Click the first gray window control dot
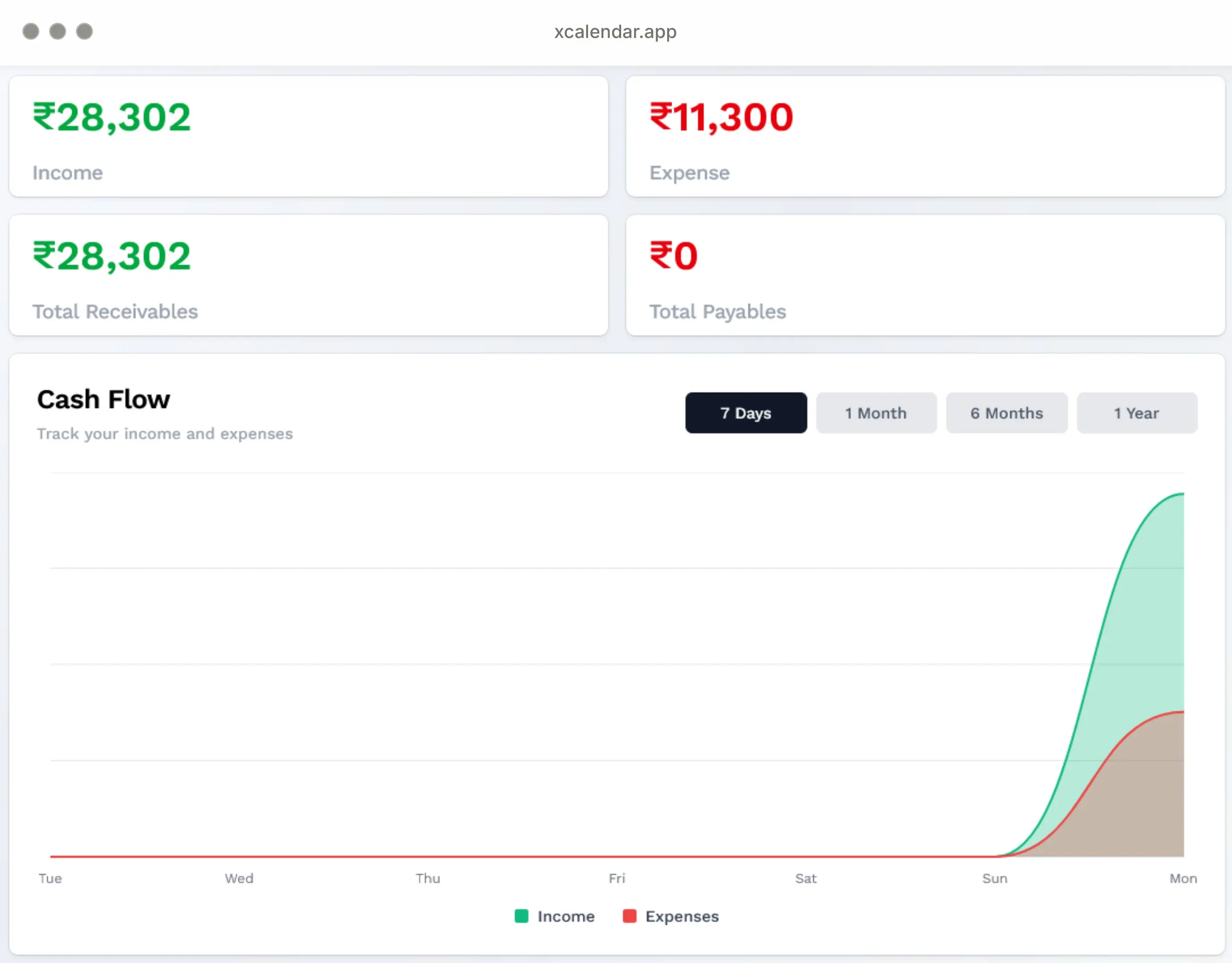This screenshot has height=963, width=1232. point(31,32)
